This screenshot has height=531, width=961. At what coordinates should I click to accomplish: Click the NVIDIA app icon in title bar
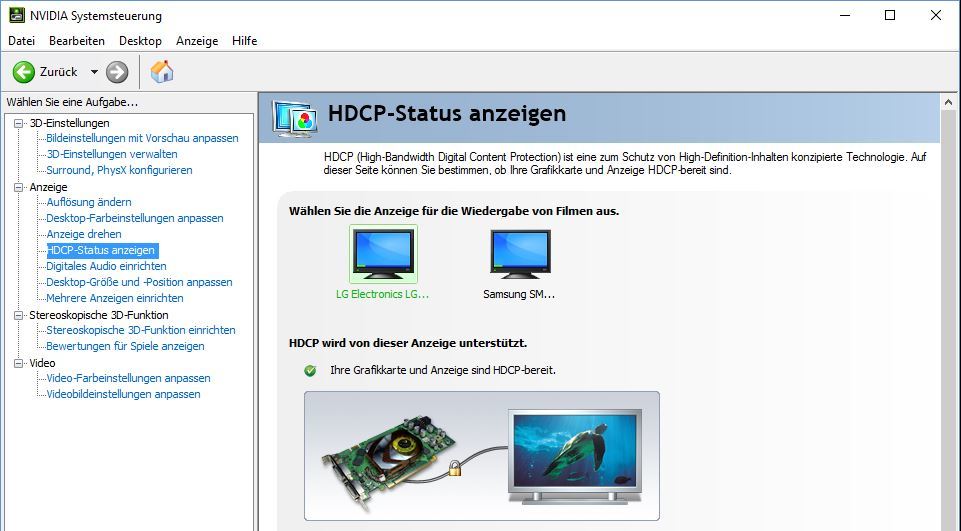(17, 15)
